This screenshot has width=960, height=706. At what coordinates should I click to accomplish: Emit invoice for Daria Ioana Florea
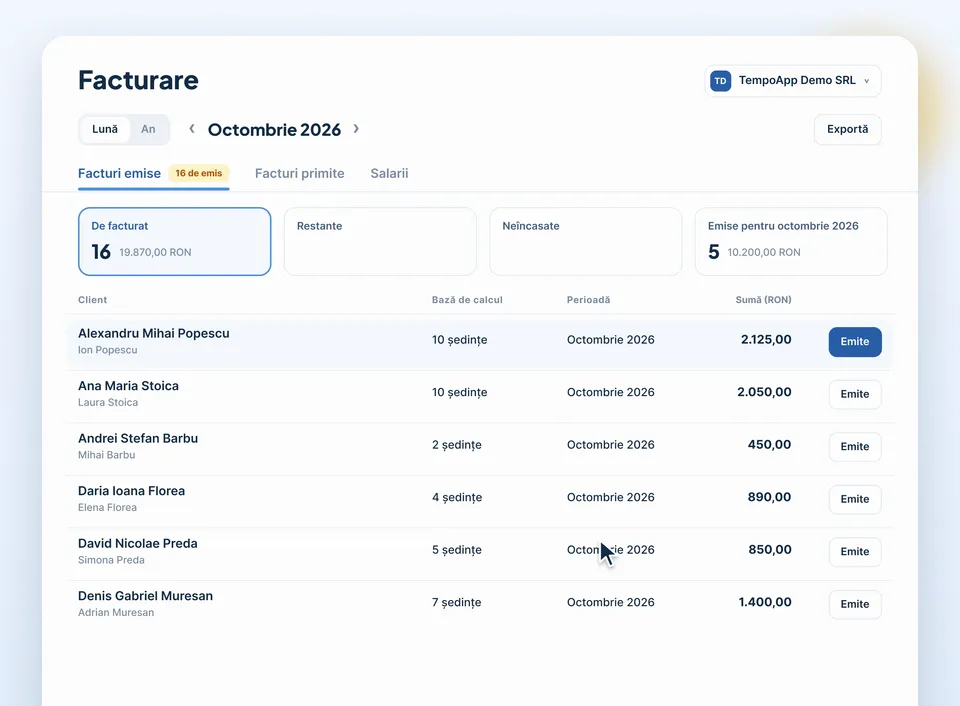[x=855, y=499]
